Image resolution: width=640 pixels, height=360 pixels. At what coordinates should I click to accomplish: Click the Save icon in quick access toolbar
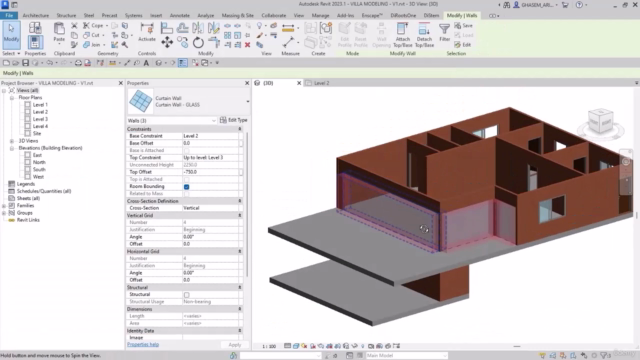click(25, 63)
